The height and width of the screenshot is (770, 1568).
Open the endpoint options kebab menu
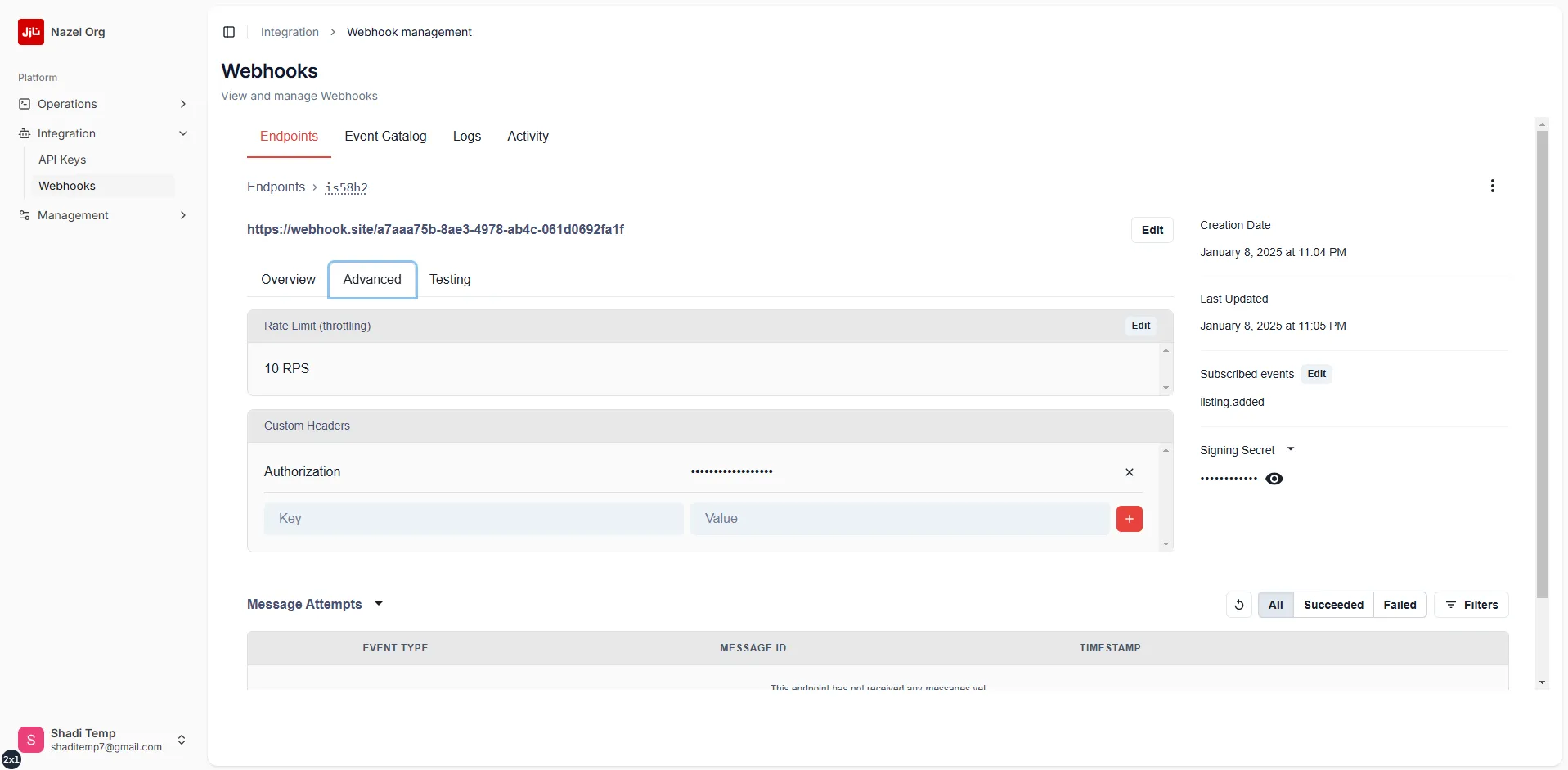click(1492, 186)
